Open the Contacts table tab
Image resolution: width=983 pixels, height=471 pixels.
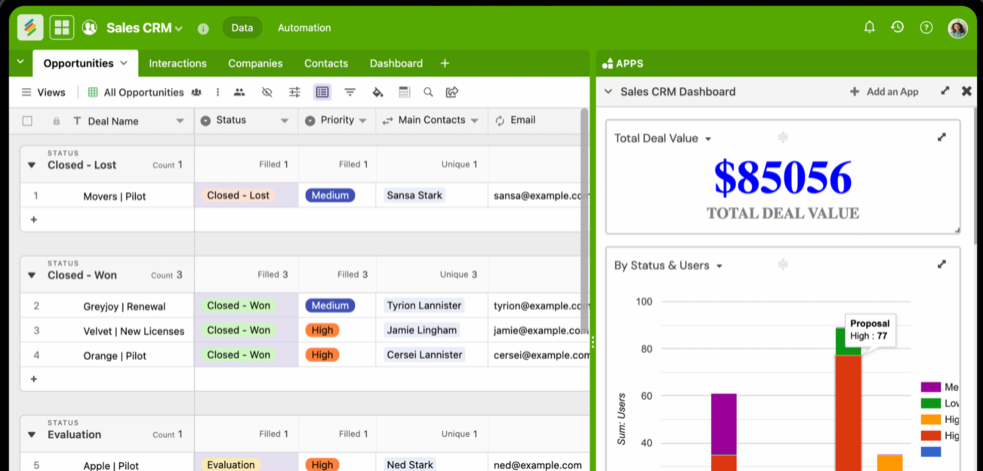[x=326, y=63]
